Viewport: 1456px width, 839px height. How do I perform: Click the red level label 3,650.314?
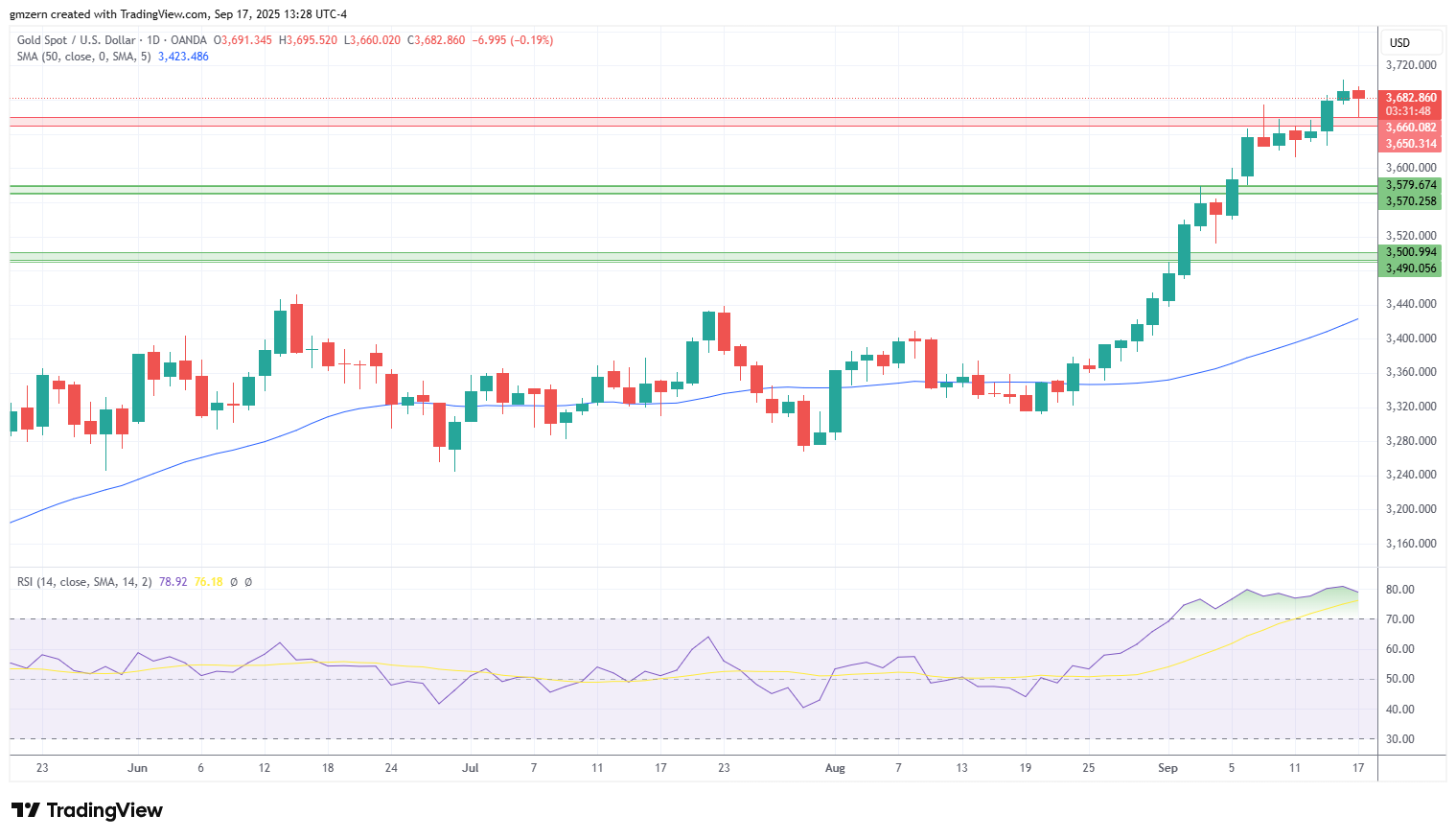(x=1411, y=144)
